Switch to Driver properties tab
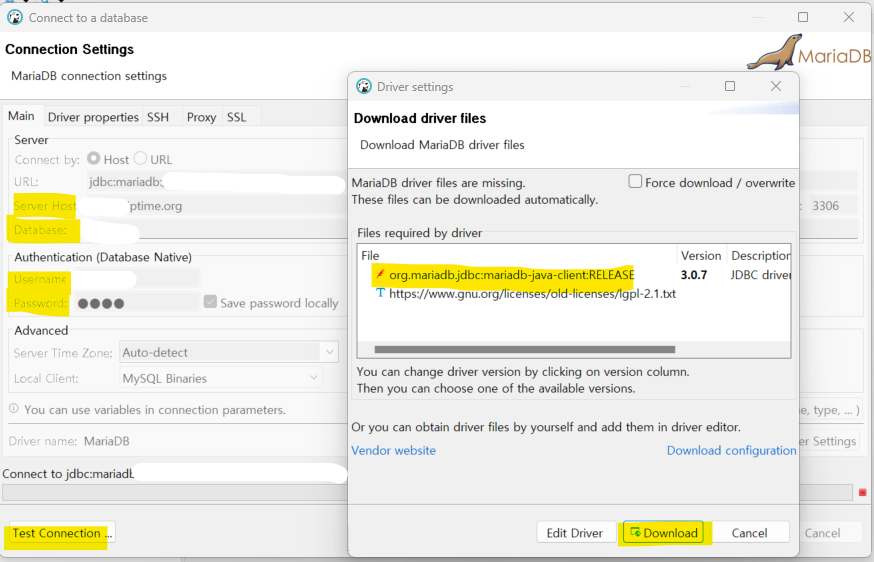The height and width of the screenshot is (562, 874). point(93,117)
